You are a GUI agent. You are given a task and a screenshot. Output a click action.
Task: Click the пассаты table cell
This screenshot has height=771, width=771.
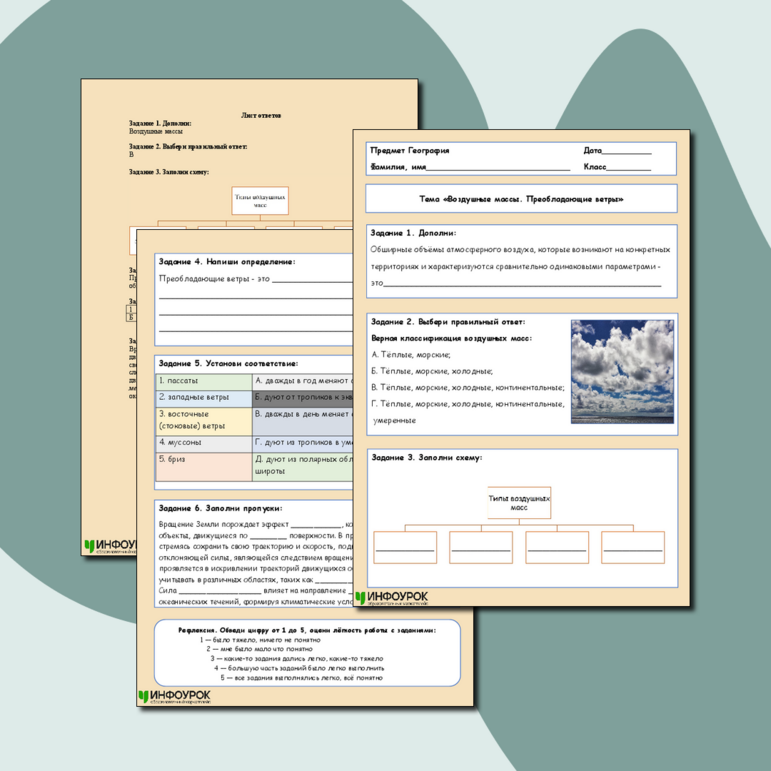pos(203,381)
